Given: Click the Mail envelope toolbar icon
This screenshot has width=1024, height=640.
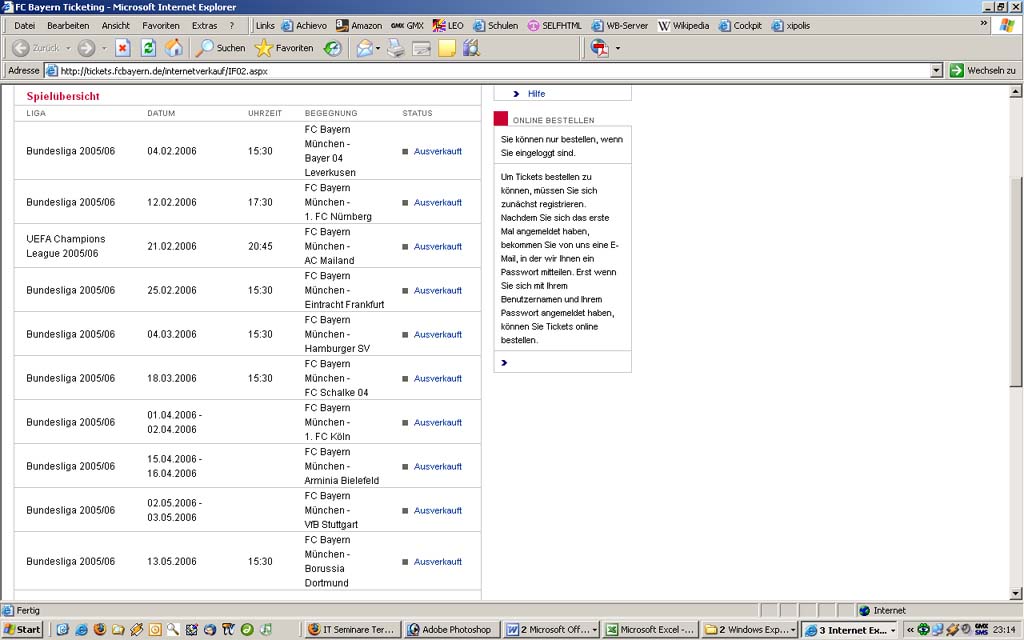Looking at the screenshot, I should (x=364, y=48).
